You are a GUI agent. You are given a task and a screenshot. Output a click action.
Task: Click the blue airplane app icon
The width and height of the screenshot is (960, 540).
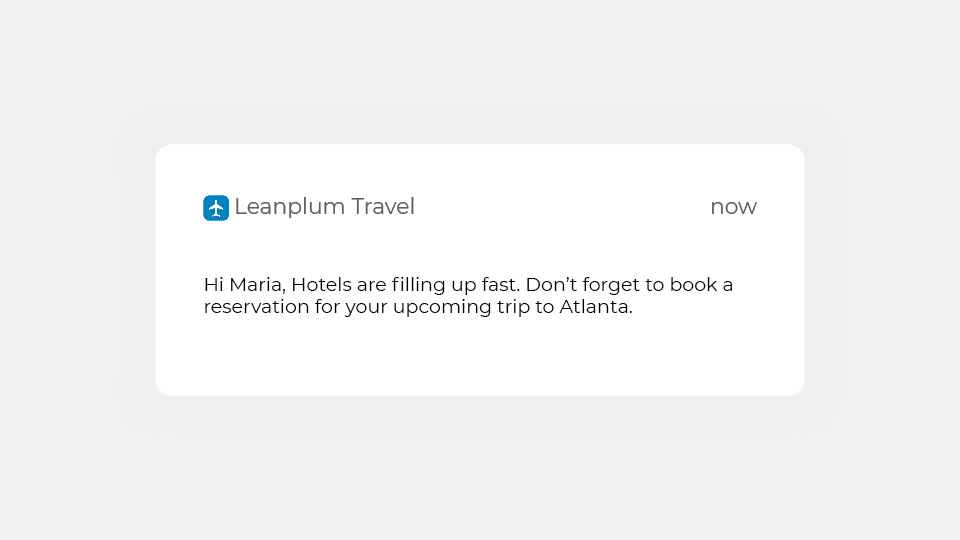point(216,208)
